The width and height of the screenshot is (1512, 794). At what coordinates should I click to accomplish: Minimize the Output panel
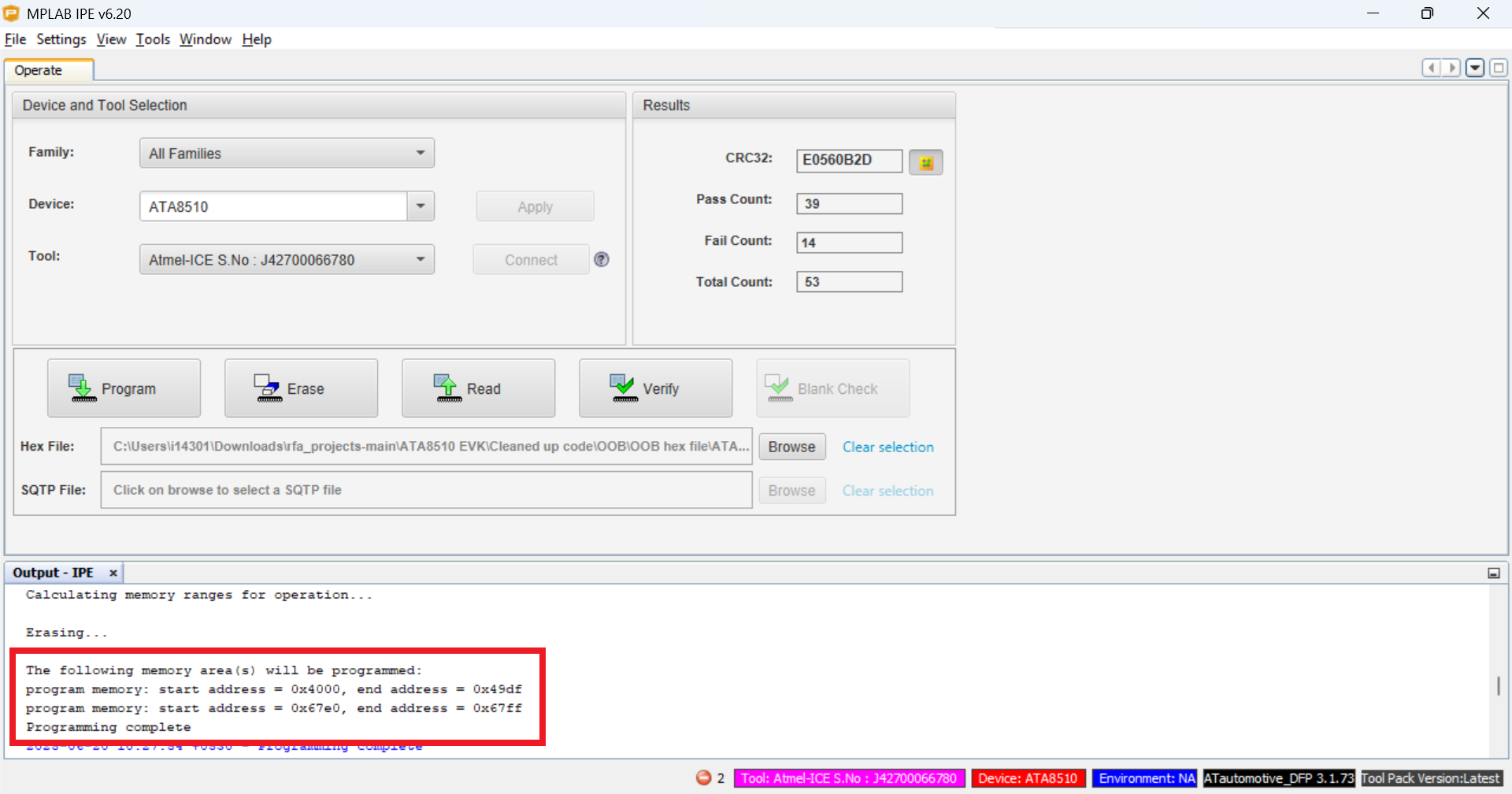click(1494, 573)
